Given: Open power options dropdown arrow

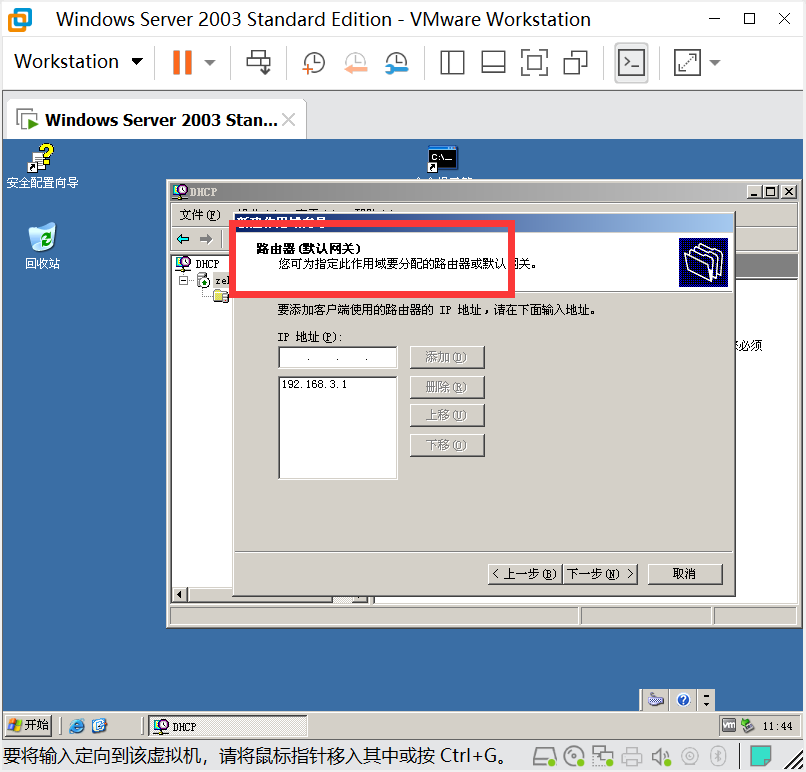Looking at the screenshot, I should click(x=209, y=63).
